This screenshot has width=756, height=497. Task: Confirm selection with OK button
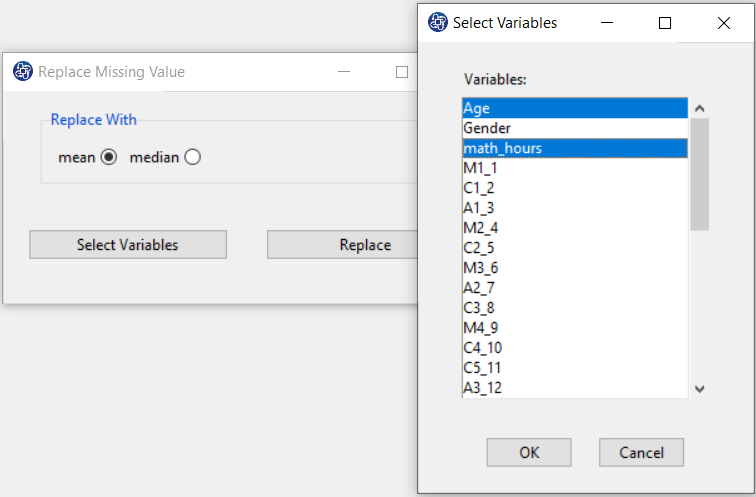[529, 452]
